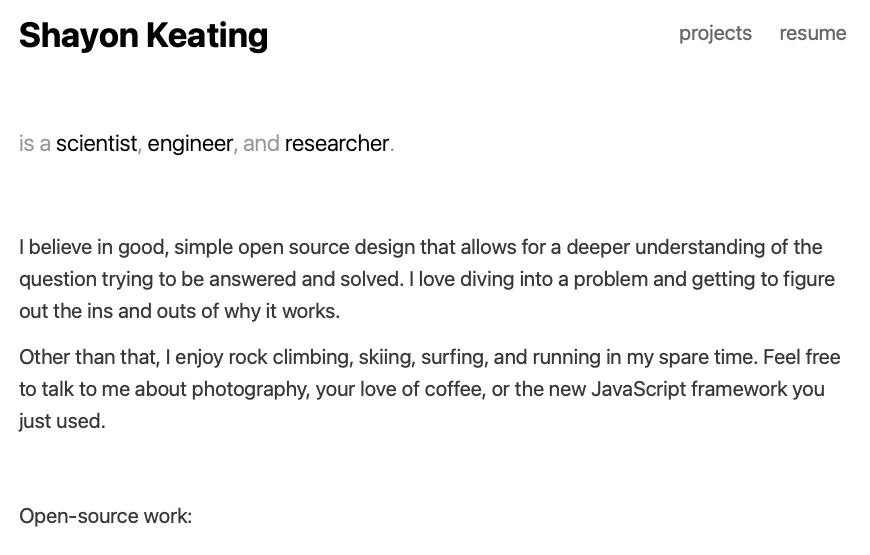Click the words "open source design"
This screenshot has height=555, width=870.
303,247
